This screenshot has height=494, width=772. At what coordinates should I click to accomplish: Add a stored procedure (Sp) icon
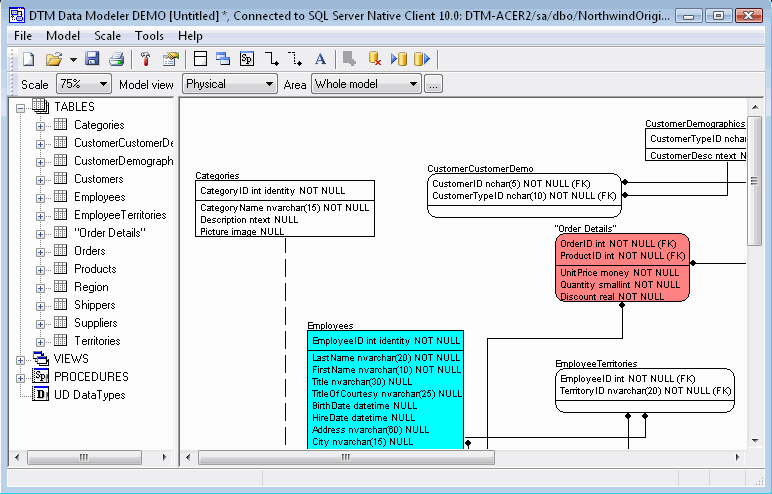(247, 59)
